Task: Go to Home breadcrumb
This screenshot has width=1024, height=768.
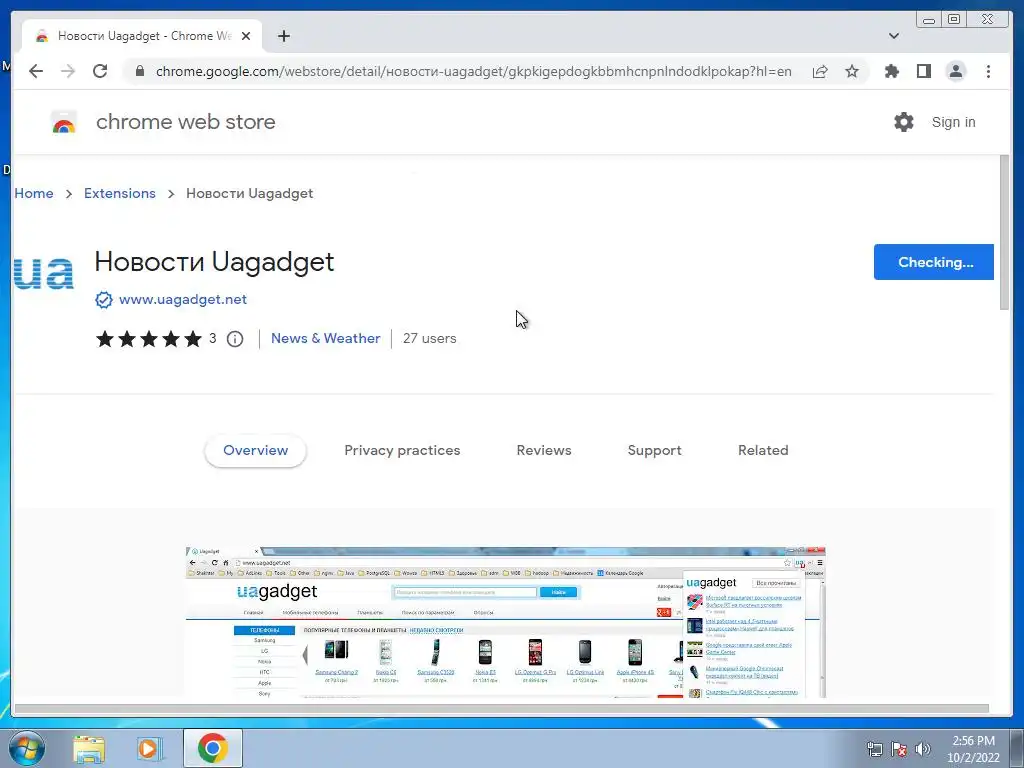Action: click(34, 193)
